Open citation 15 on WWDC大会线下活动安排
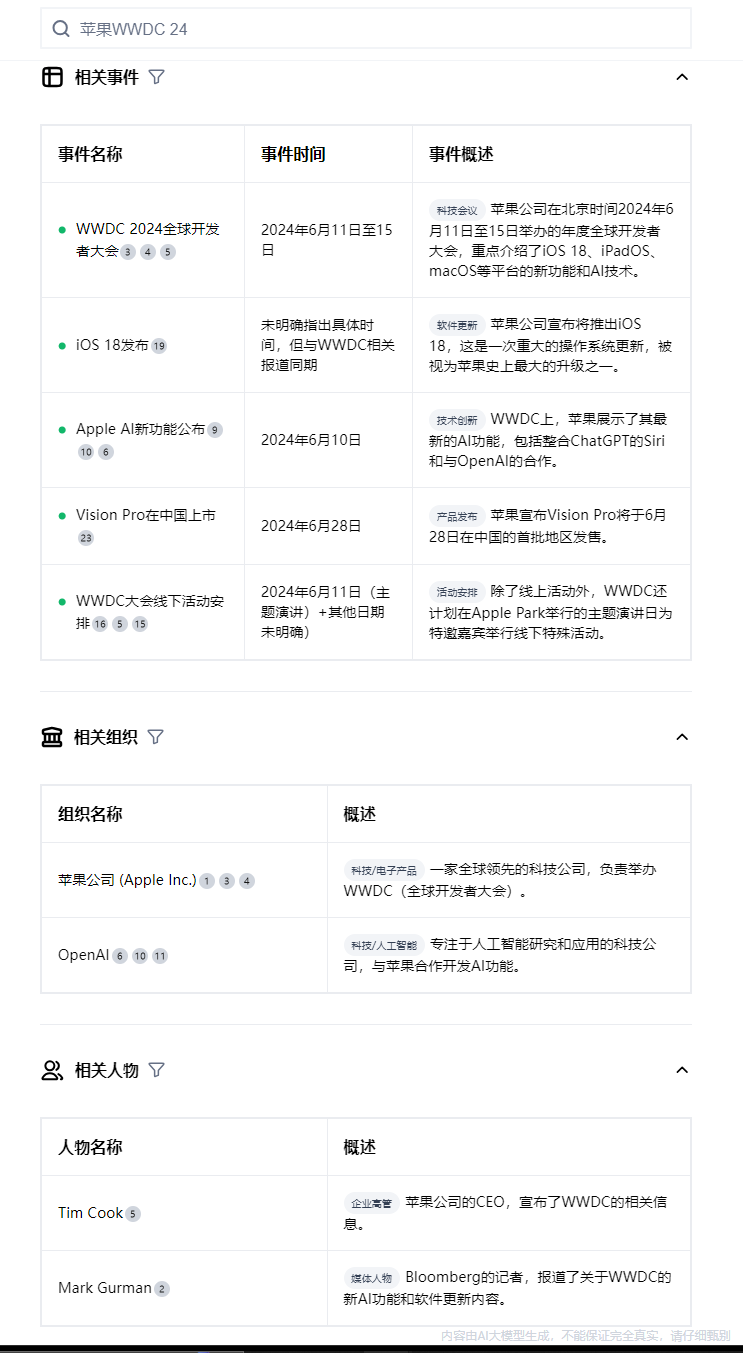The width and height of the screenshot is (743, 1353). pyautogui.click(x=140, y=624)
